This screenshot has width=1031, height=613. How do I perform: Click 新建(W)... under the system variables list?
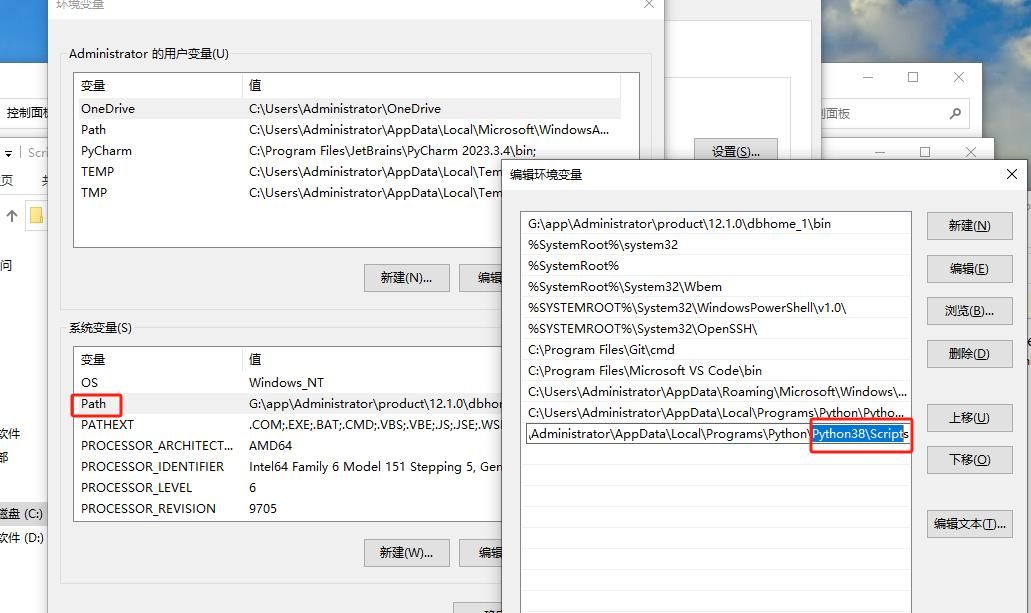pyautogui.click(x=406, y=553)
